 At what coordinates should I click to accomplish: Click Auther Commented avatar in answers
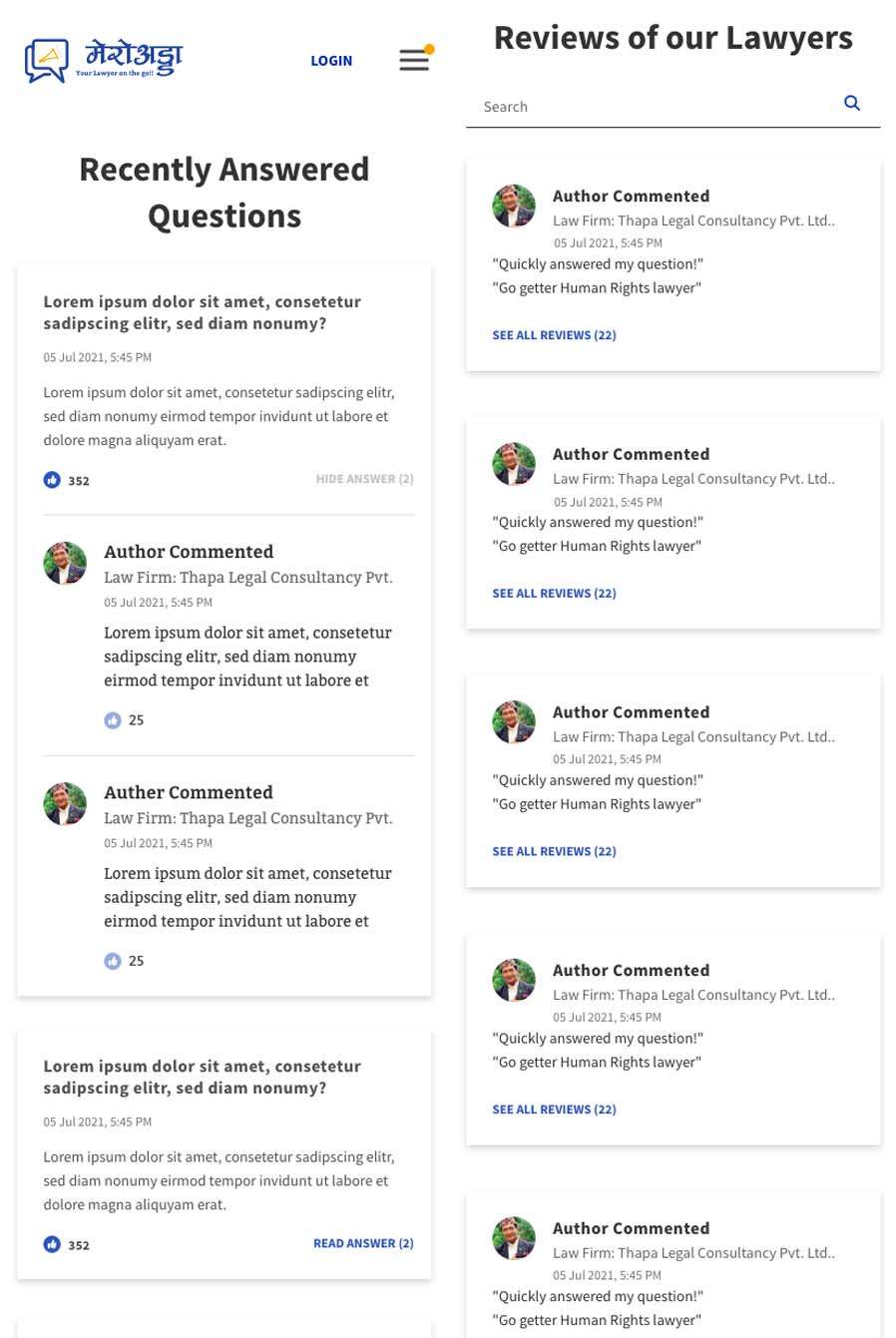[65, 804]
